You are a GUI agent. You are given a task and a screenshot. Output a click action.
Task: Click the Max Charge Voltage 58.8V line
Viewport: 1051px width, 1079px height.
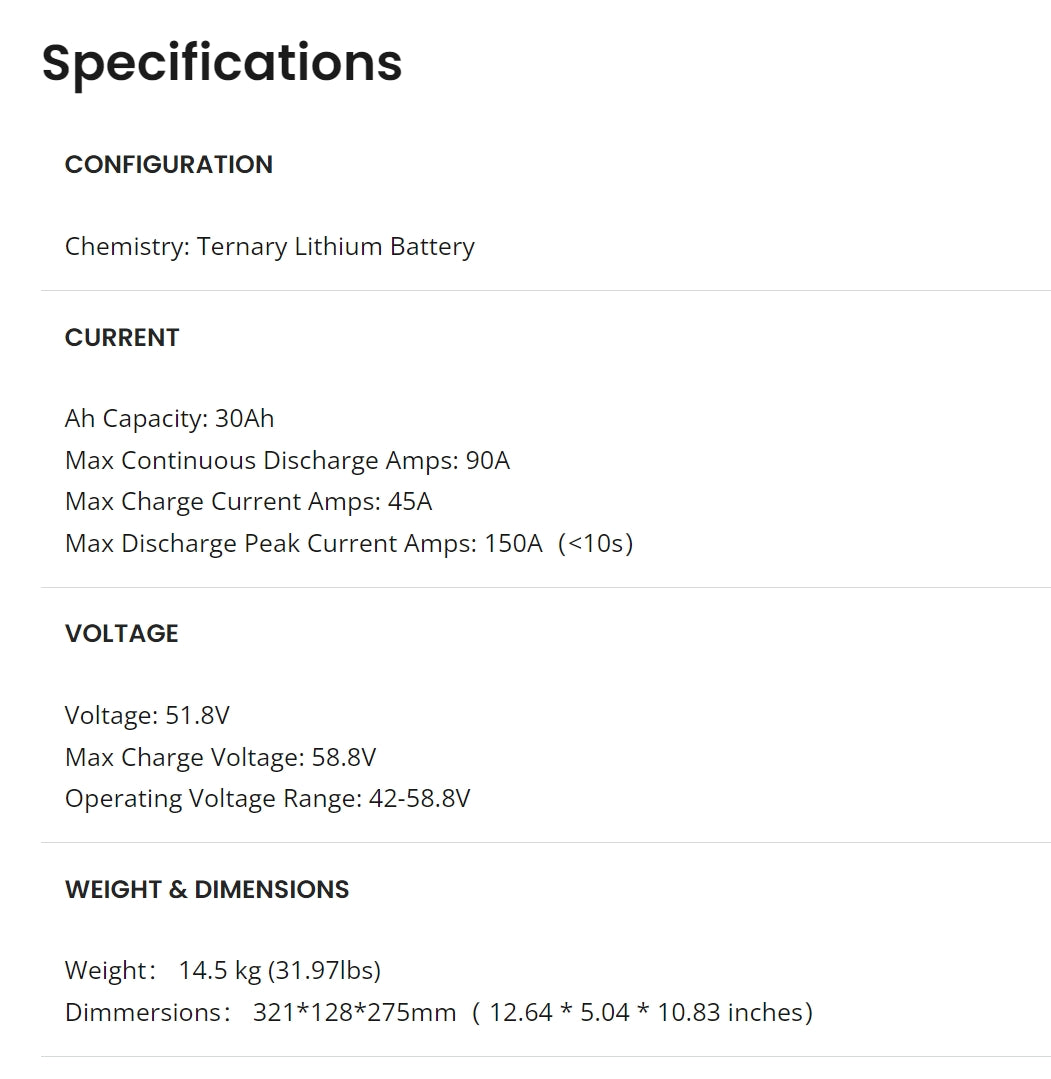tap(220, 758)
